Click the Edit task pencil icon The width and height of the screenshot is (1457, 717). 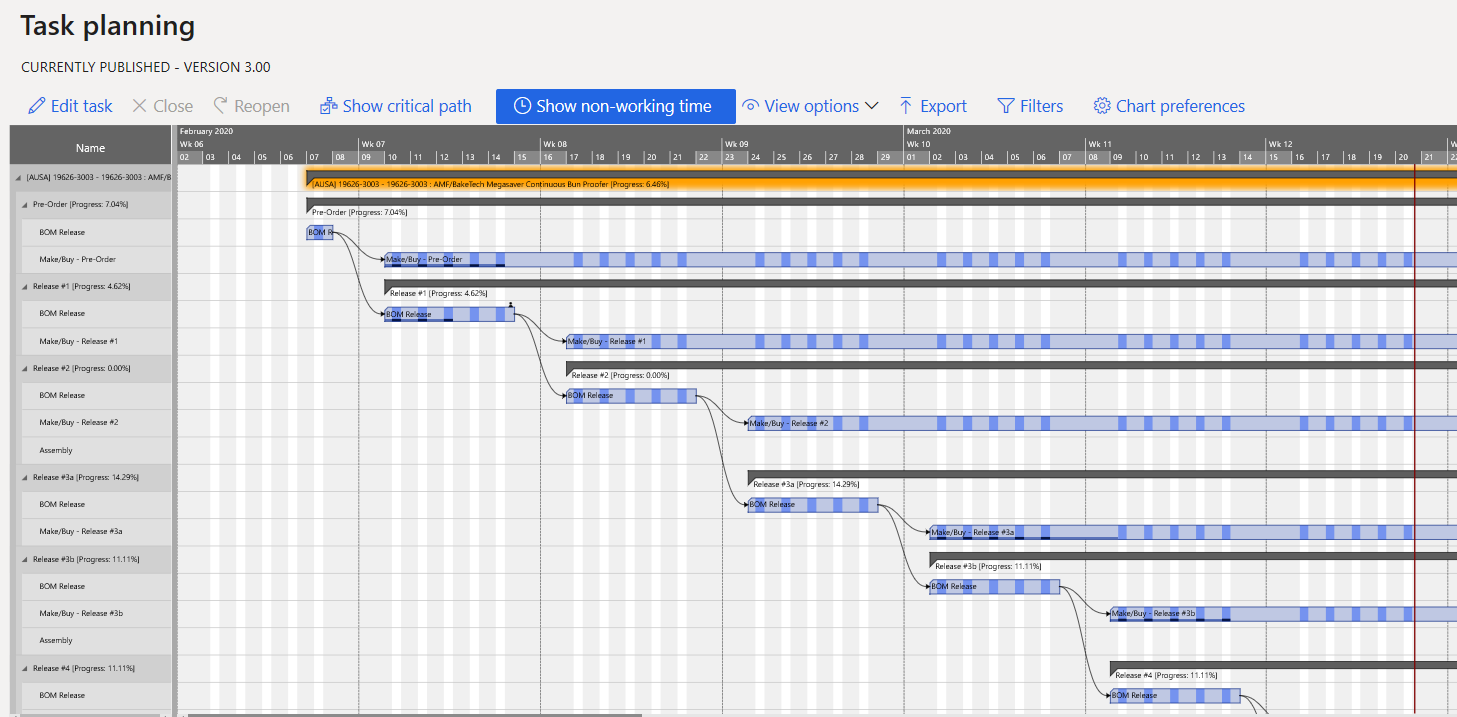pyautogui.click(x=37, y=106)
